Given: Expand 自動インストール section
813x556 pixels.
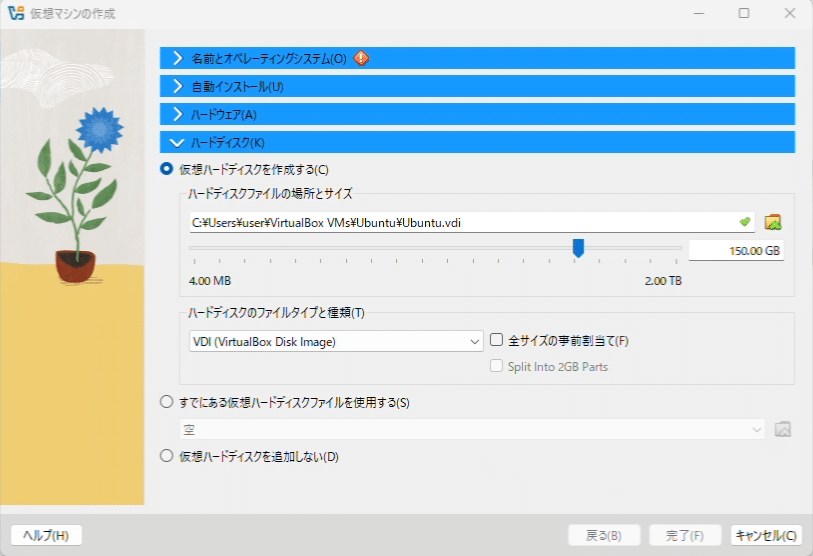Looking at the screenshot, I should (477, 86).
